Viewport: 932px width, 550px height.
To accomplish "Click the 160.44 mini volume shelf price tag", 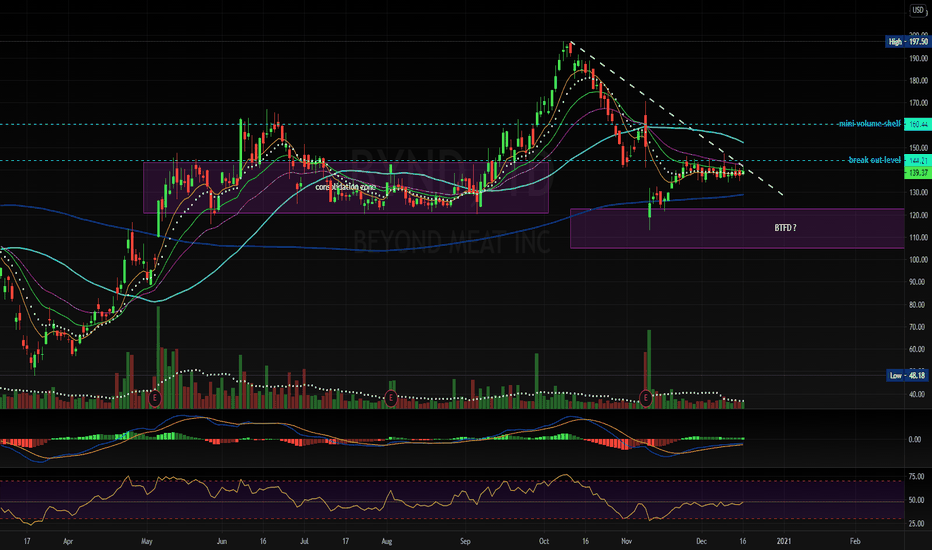I will point(918,124).
